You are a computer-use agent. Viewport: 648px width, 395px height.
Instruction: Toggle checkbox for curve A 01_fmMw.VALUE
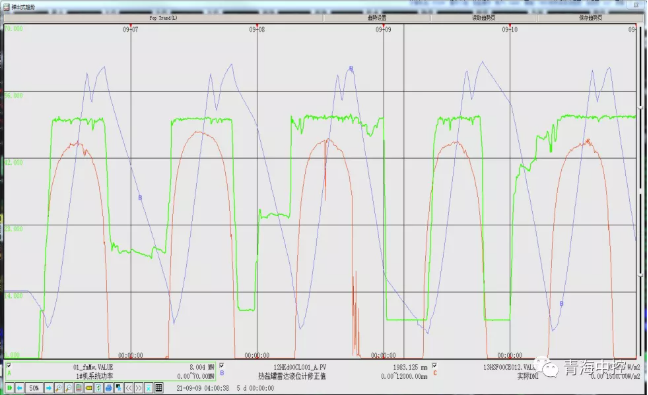9,366
